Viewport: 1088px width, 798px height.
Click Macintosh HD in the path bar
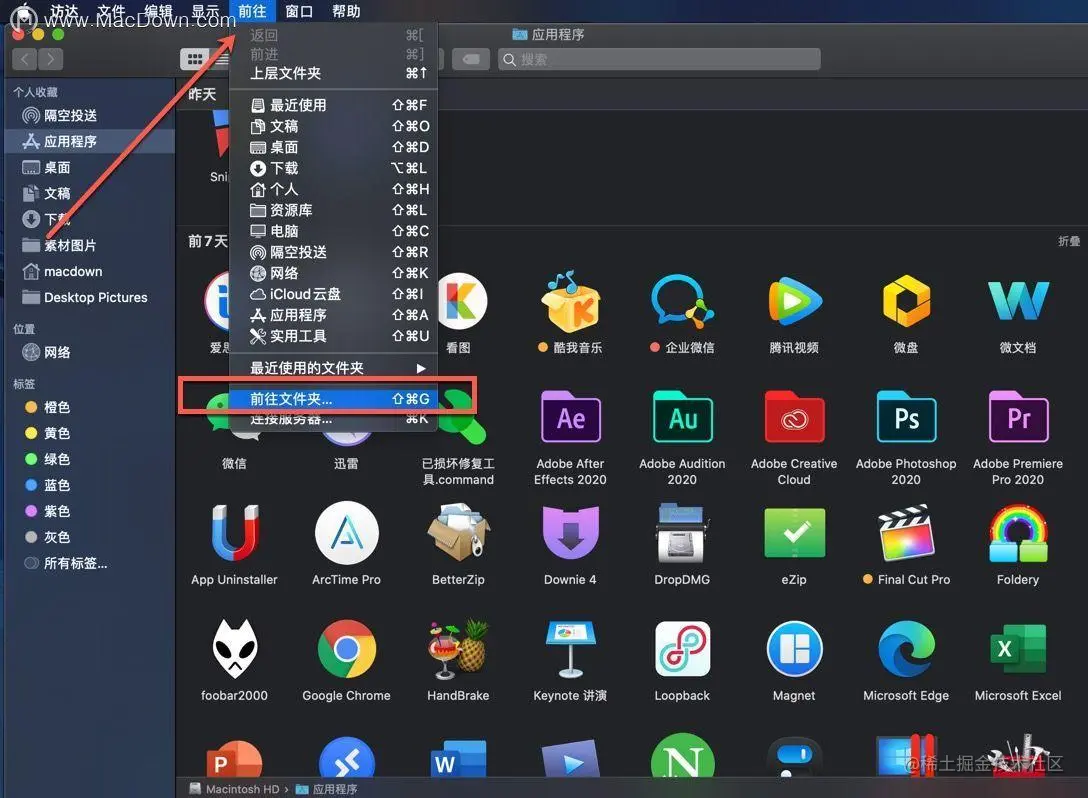[x=235, y=789]
